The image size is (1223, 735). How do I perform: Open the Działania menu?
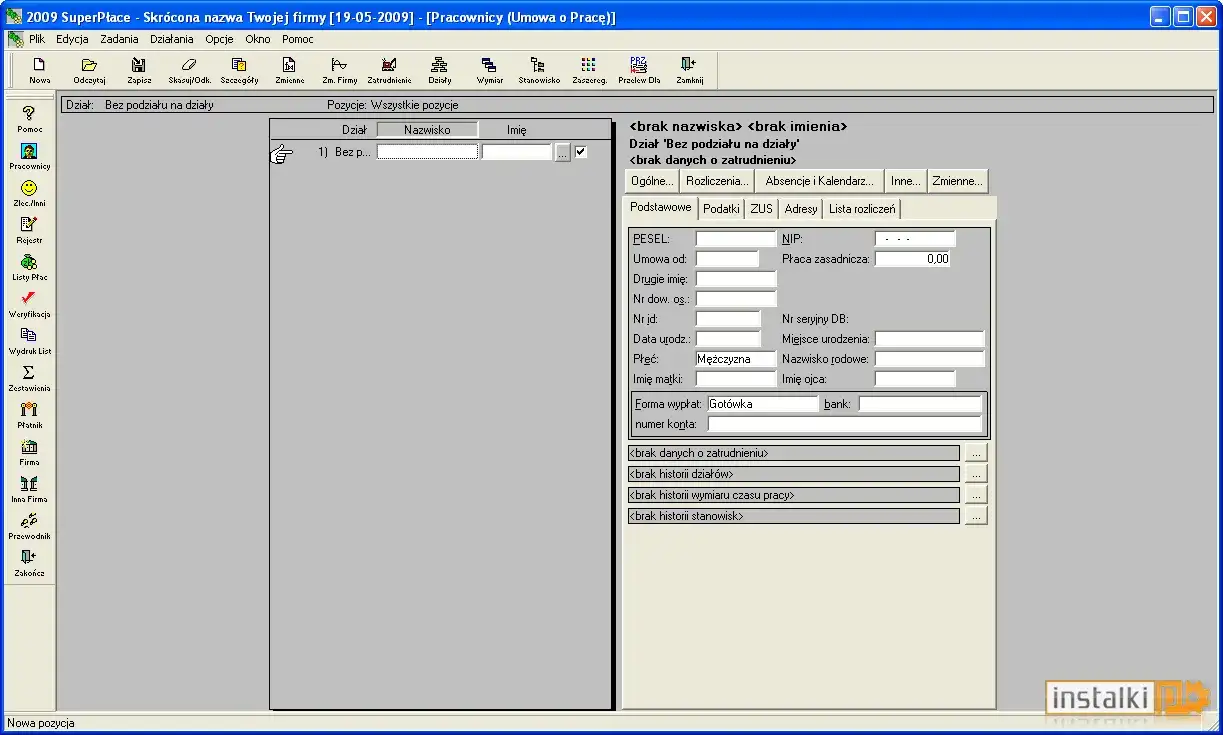[x=172, y=40]
